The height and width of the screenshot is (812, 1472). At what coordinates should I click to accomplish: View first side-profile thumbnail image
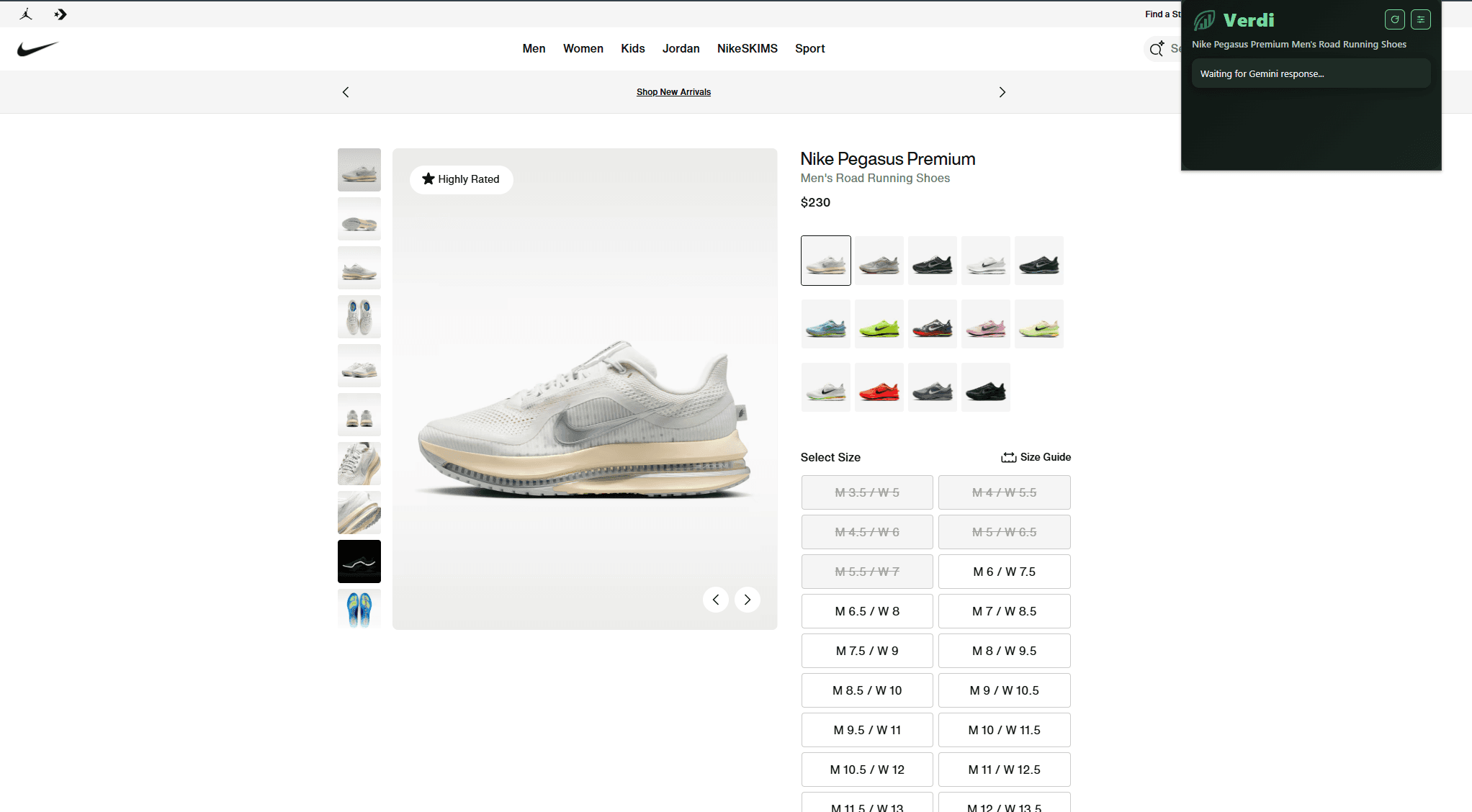pyautogui.click(x=359, y=170)
